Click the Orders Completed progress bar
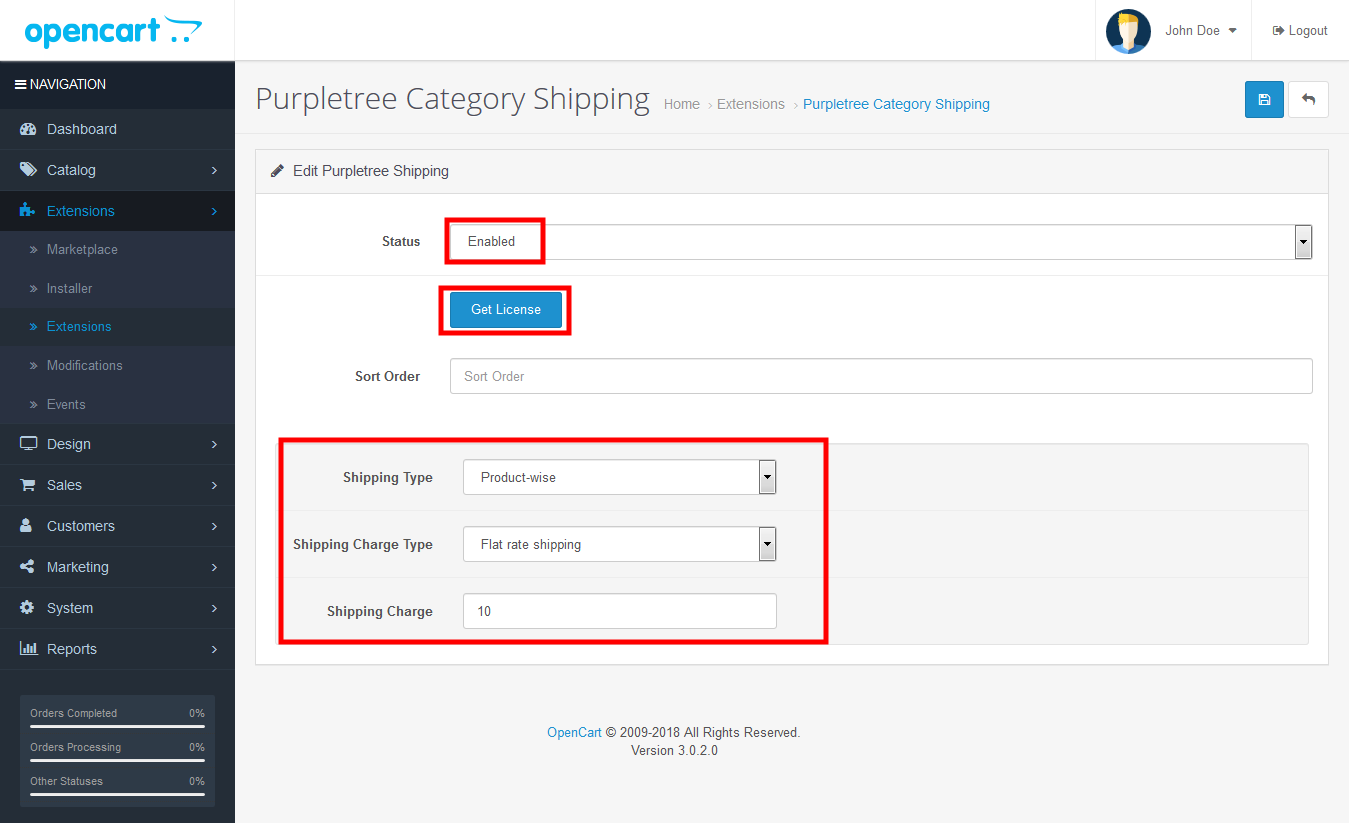1349x823 pixels. [117, 727]
